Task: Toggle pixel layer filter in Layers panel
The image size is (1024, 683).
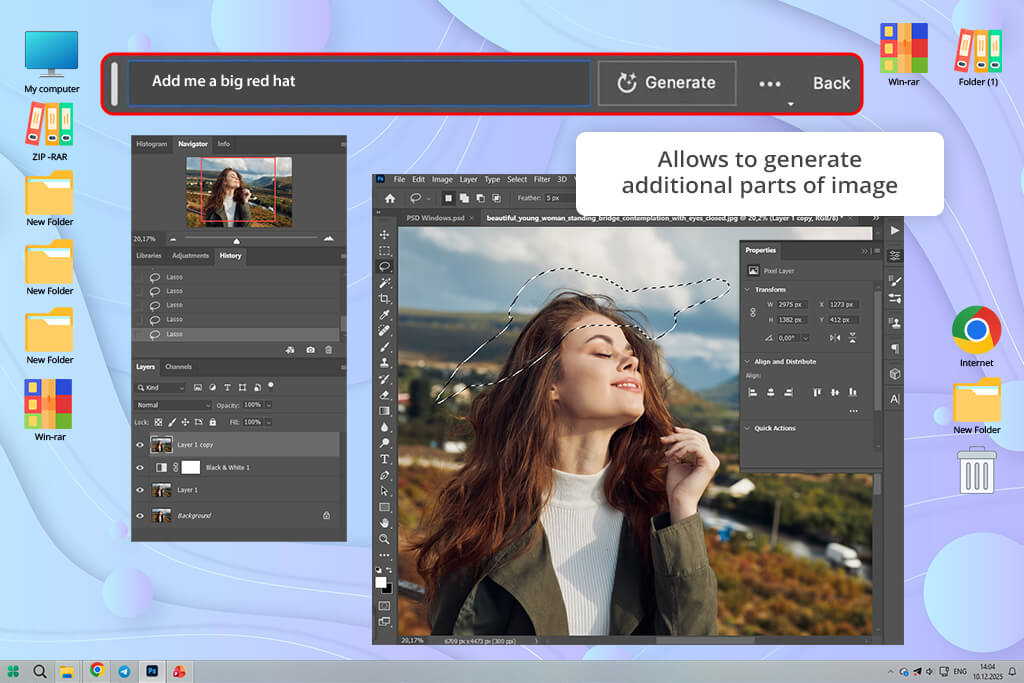Action: pos(198,387)
